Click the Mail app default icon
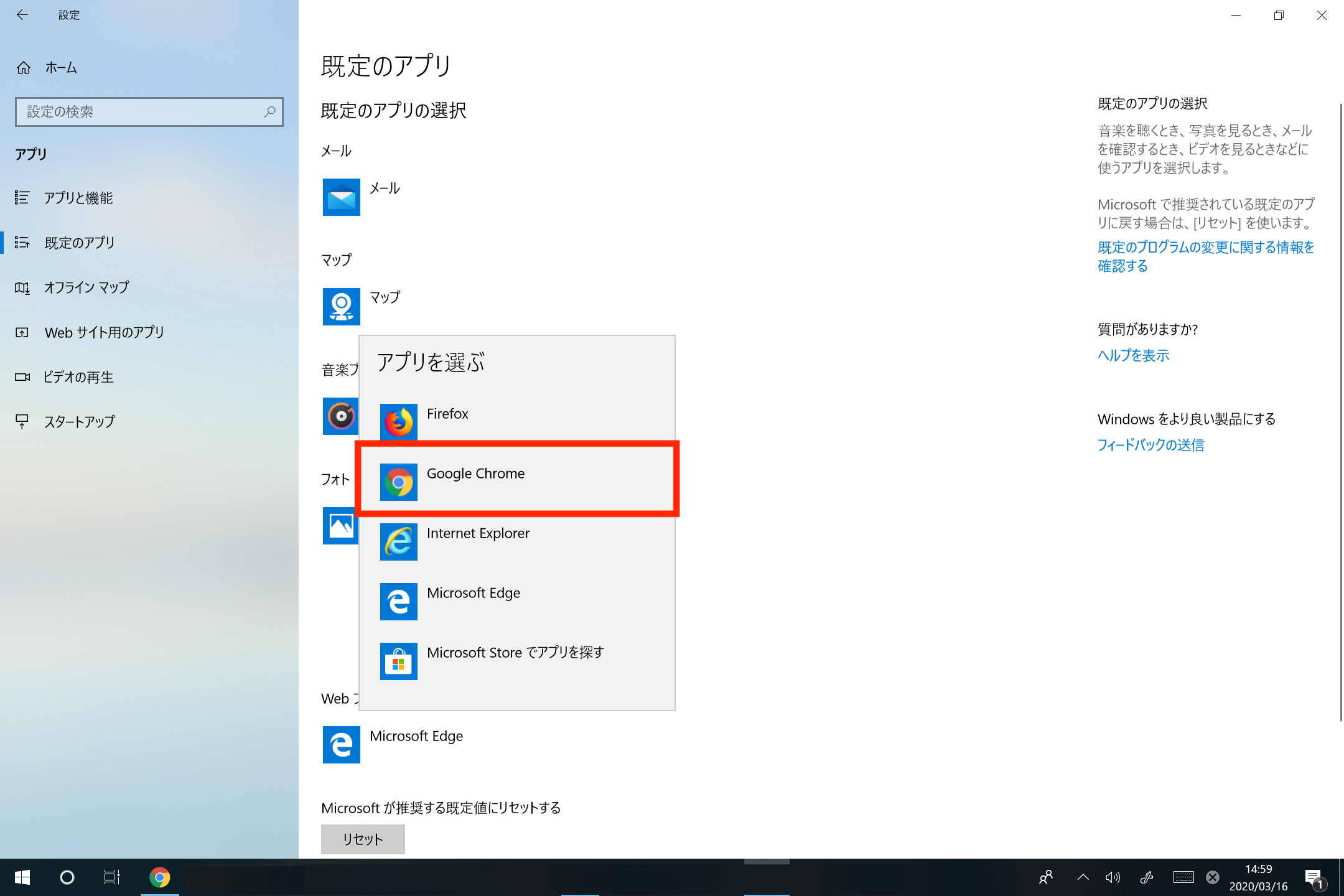 (x=341, y=197)
